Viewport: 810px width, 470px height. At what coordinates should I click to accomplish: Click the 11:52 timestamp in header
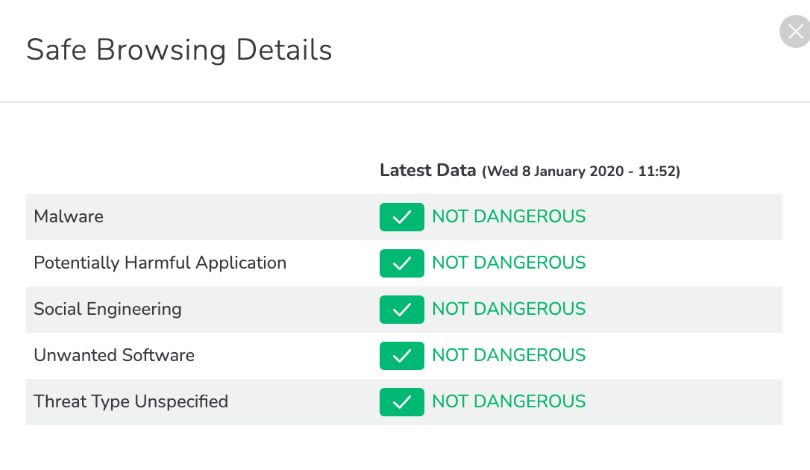pyautogui.click(x=657, y=171)
